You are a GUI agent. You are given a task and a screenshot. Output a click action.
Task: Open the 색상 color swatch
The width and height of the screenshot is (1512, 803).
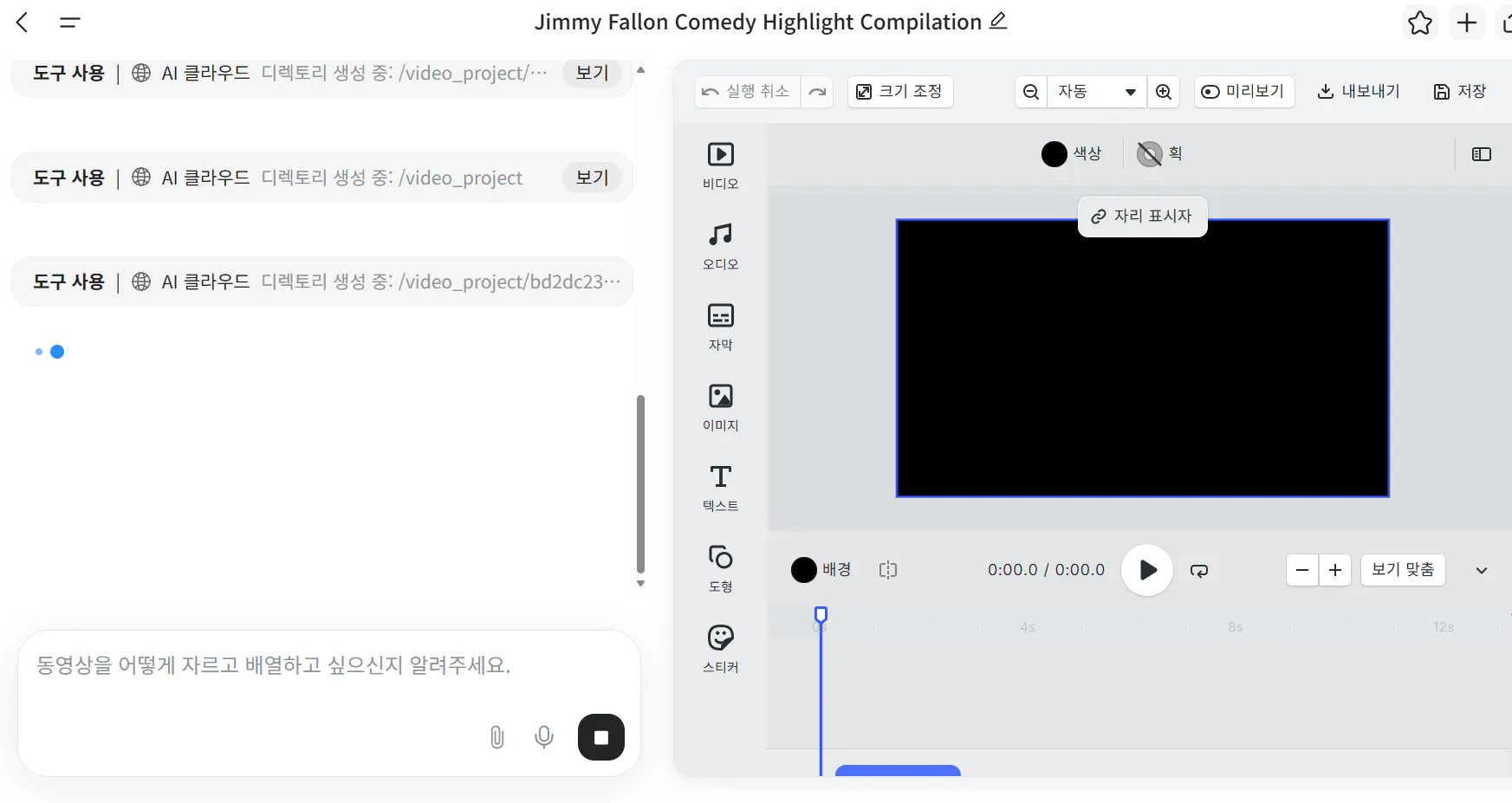[1071, 154]
